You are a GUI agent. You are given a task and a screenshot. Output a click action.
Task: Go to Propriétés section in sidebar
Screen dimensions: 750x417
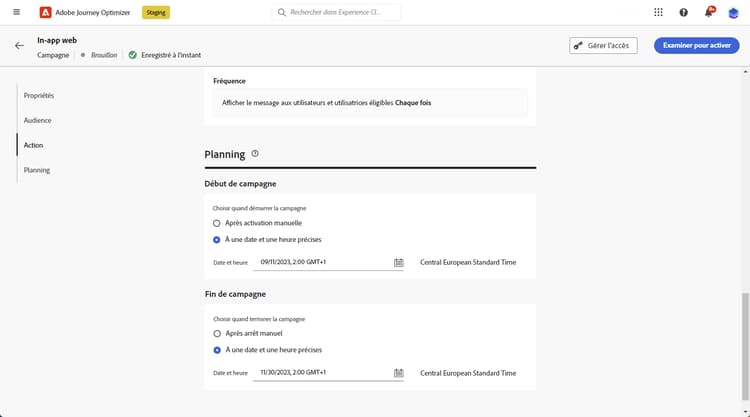pos(39,96)
